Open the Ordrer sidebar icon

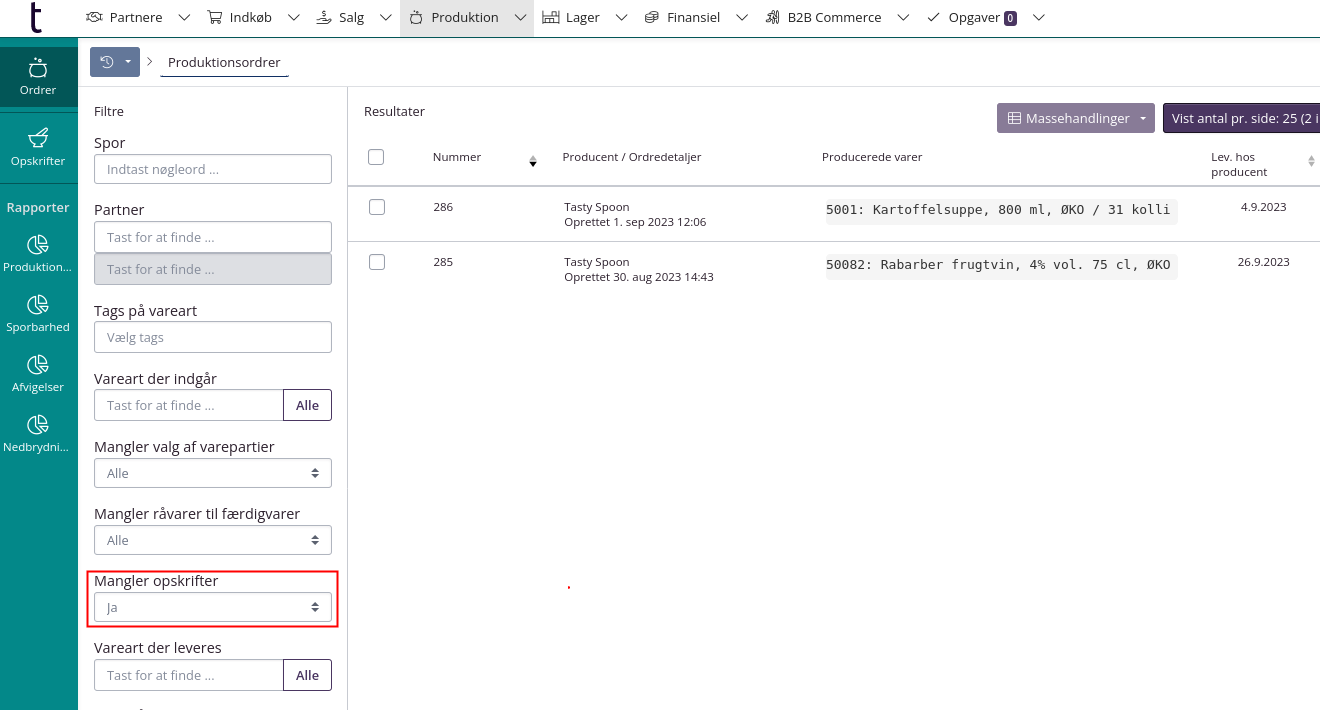pos(38,77)
